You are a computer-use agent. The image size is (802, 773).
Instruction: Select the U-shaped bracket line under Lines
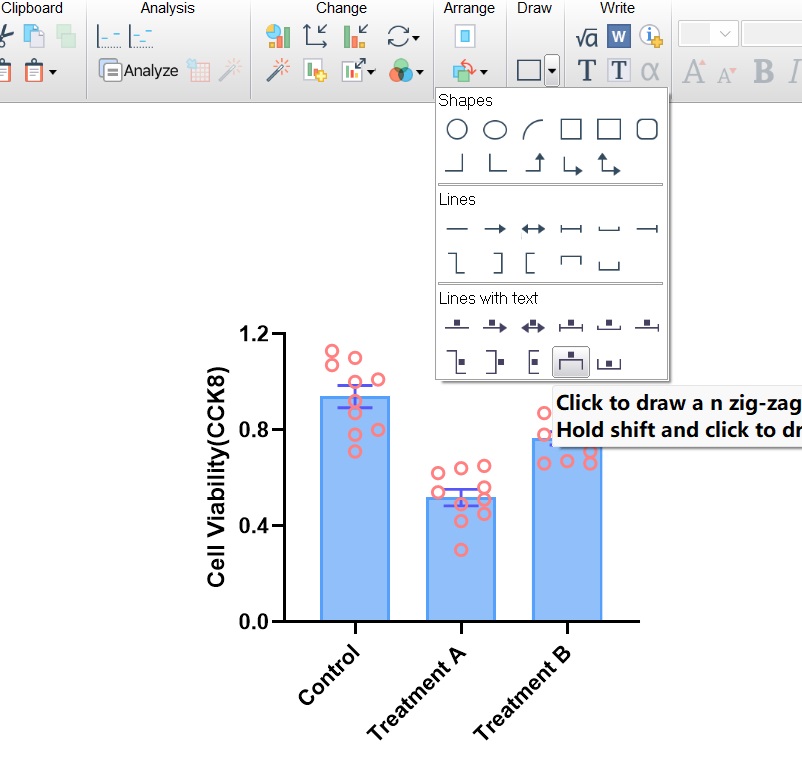click(609, 264)
